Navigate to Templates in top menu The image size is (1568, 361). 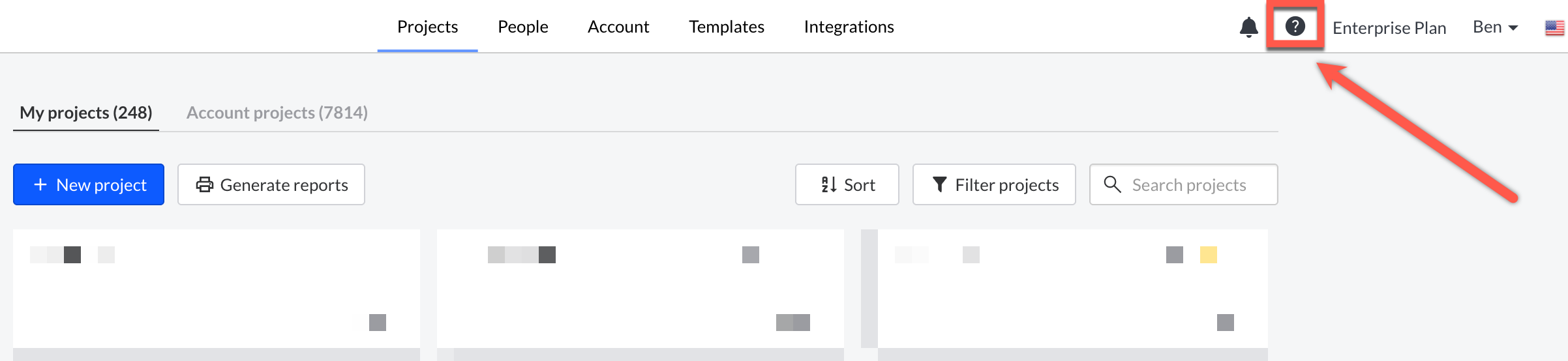click(726, 27)
